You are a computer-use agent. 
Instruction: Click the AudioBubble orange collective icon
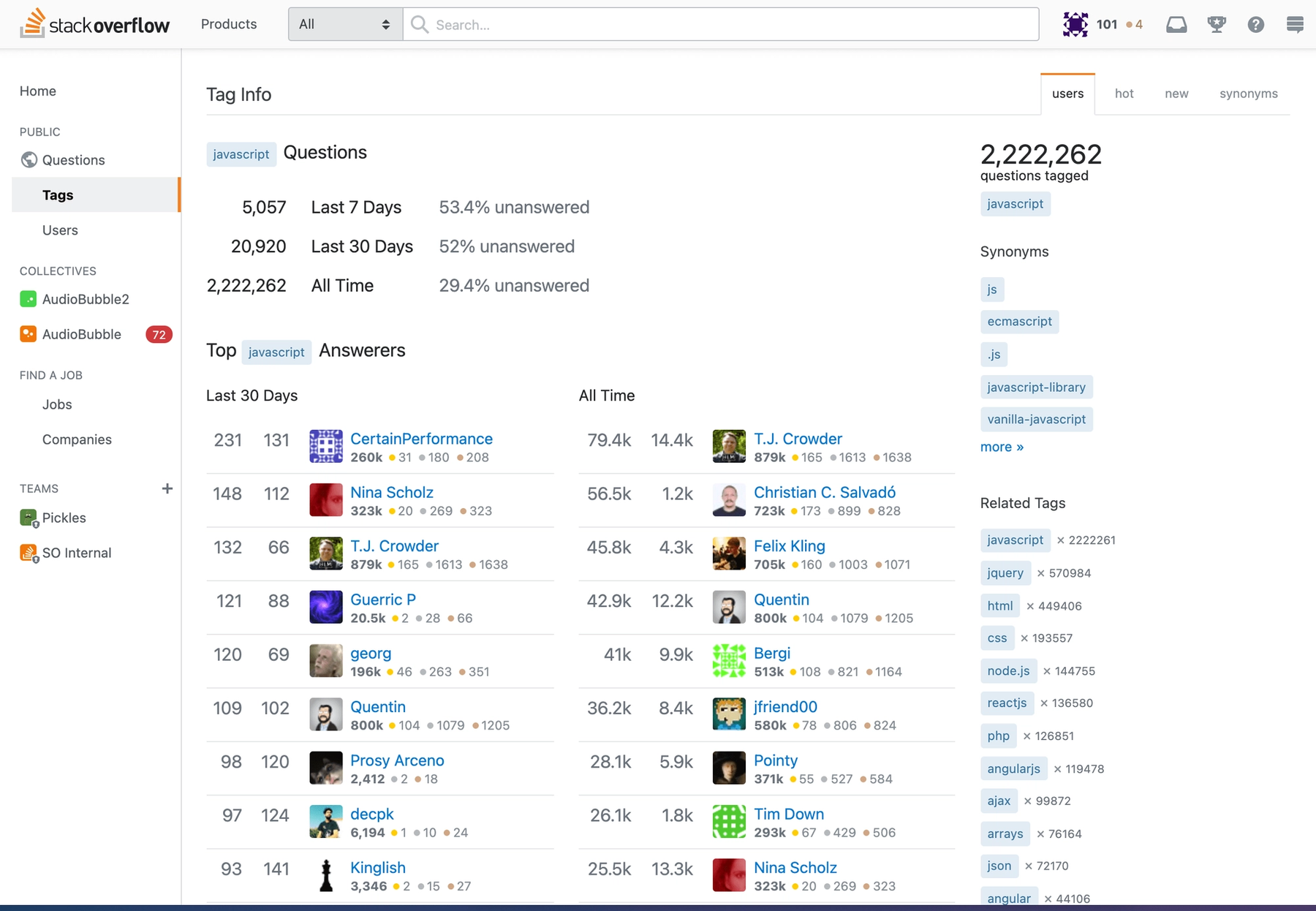tap(28, 334)
